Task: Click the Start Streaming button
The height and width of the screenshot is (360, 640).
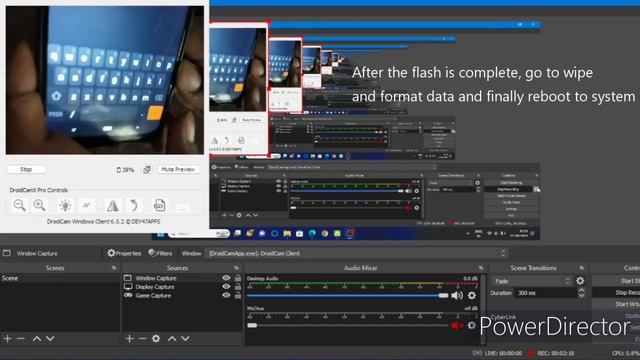Action: click(616, 281)
